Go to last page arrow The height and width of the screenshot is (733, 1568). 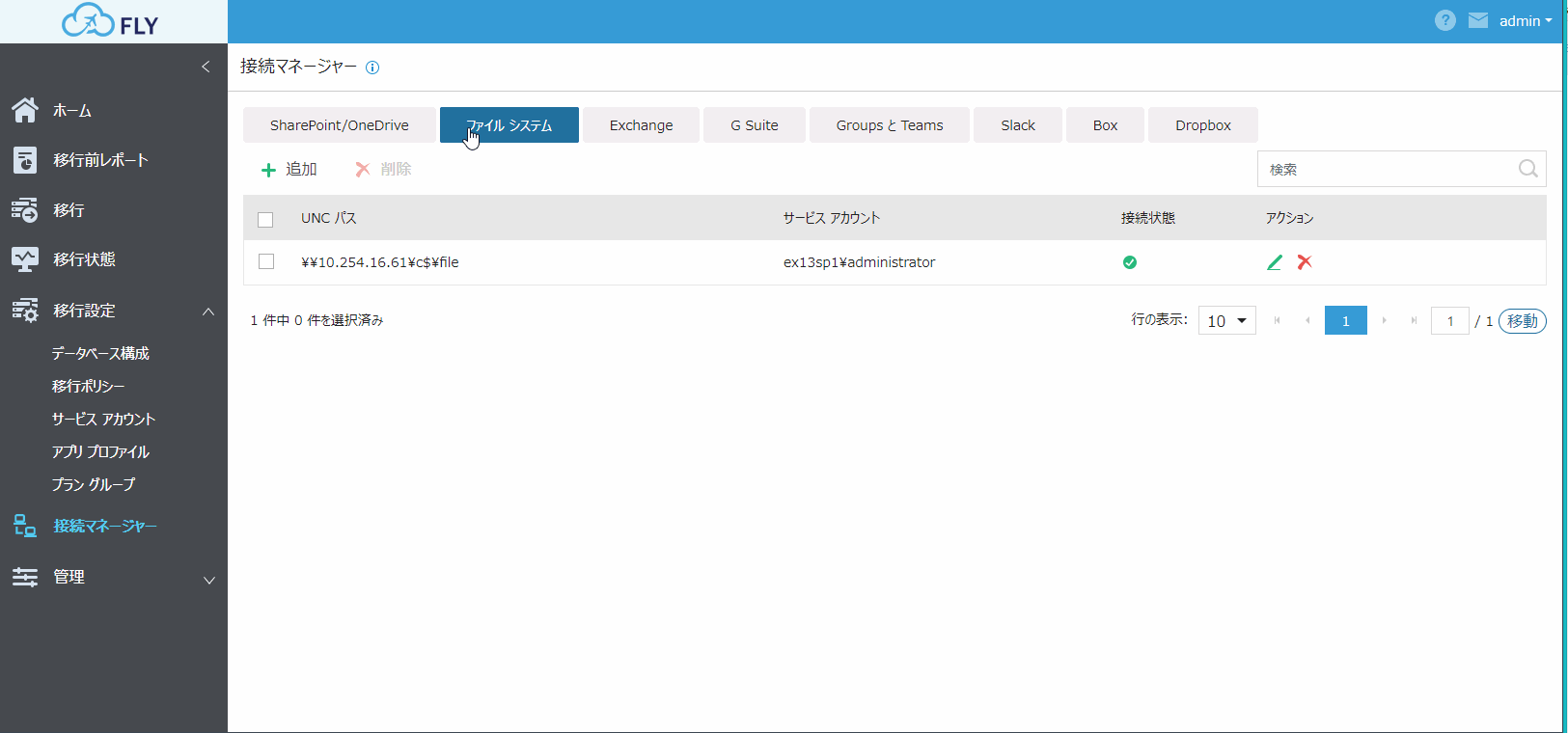pyautogui.click(x=1415, y=320)
